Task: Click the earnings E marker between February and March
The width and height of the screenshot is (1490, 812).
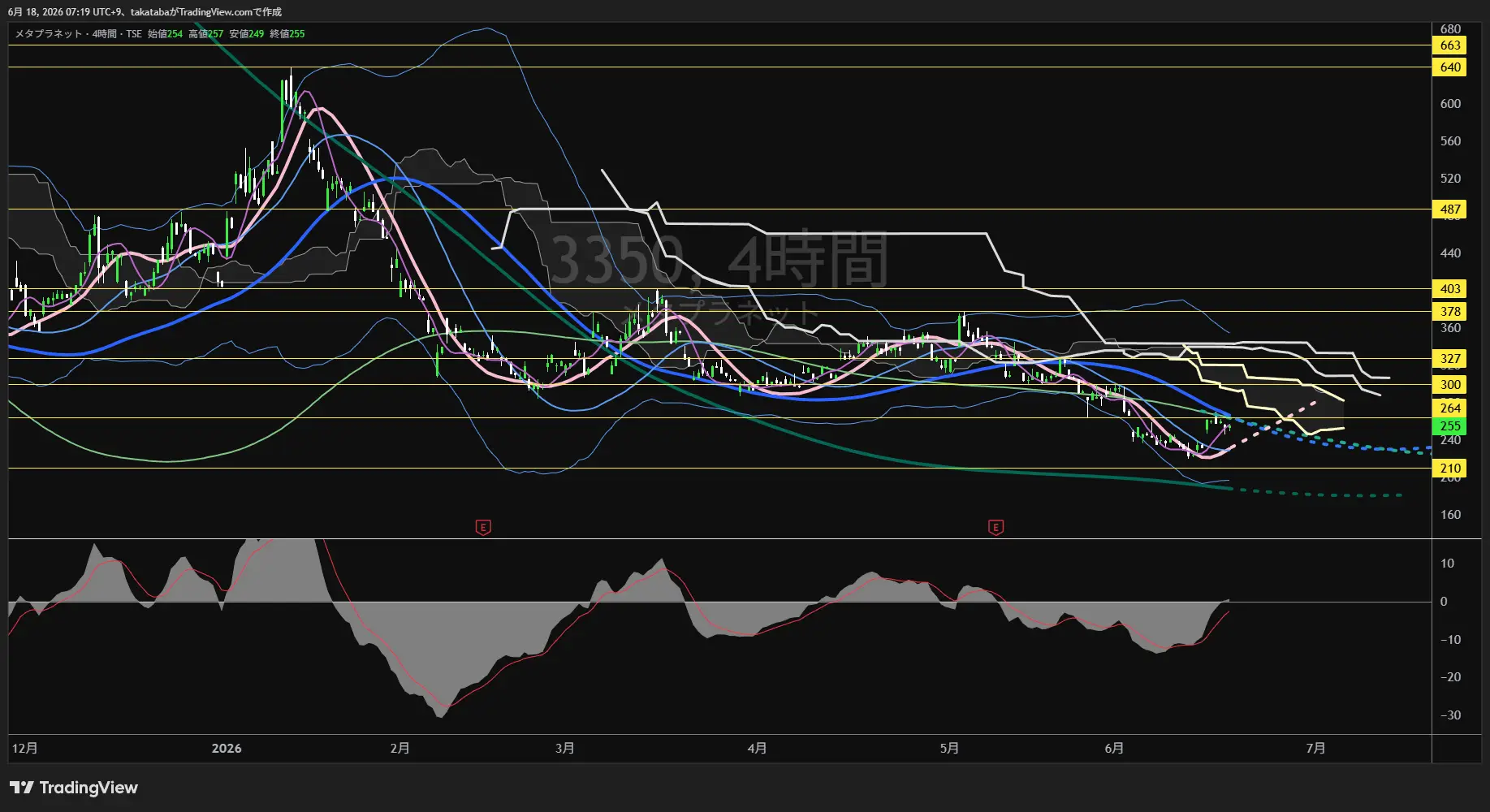Action: 483,528
